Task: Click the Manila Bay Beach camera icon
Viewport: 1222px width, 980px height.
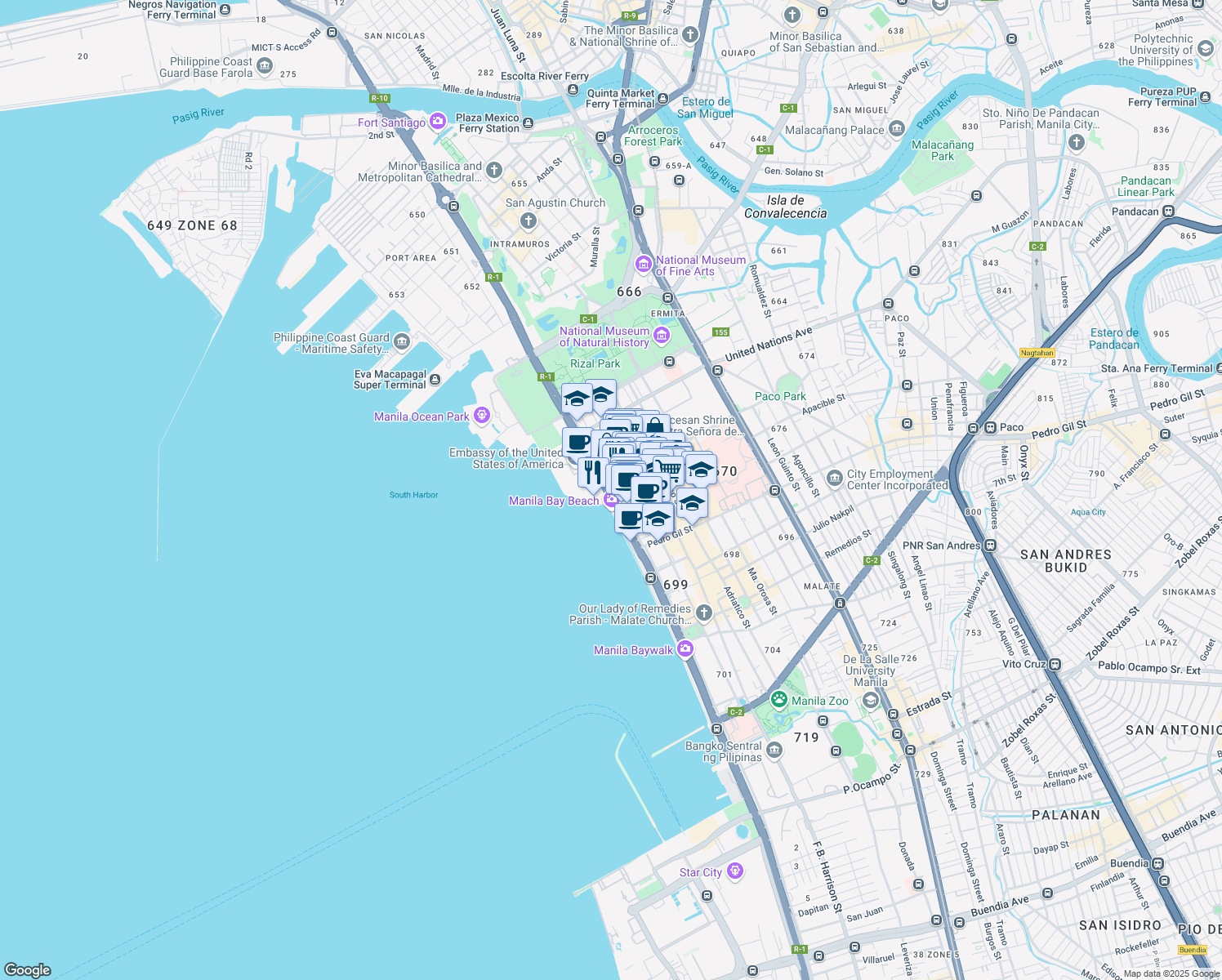Action: pyautogui.click(x=611, y=500)
